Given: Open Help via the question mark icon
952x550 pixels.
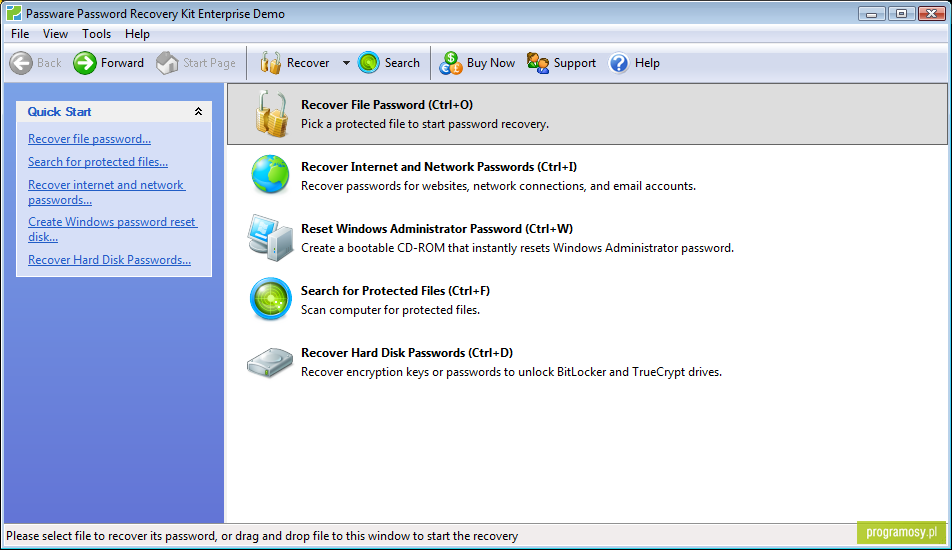Looking at the screenshot, I should tap(619, 63).
